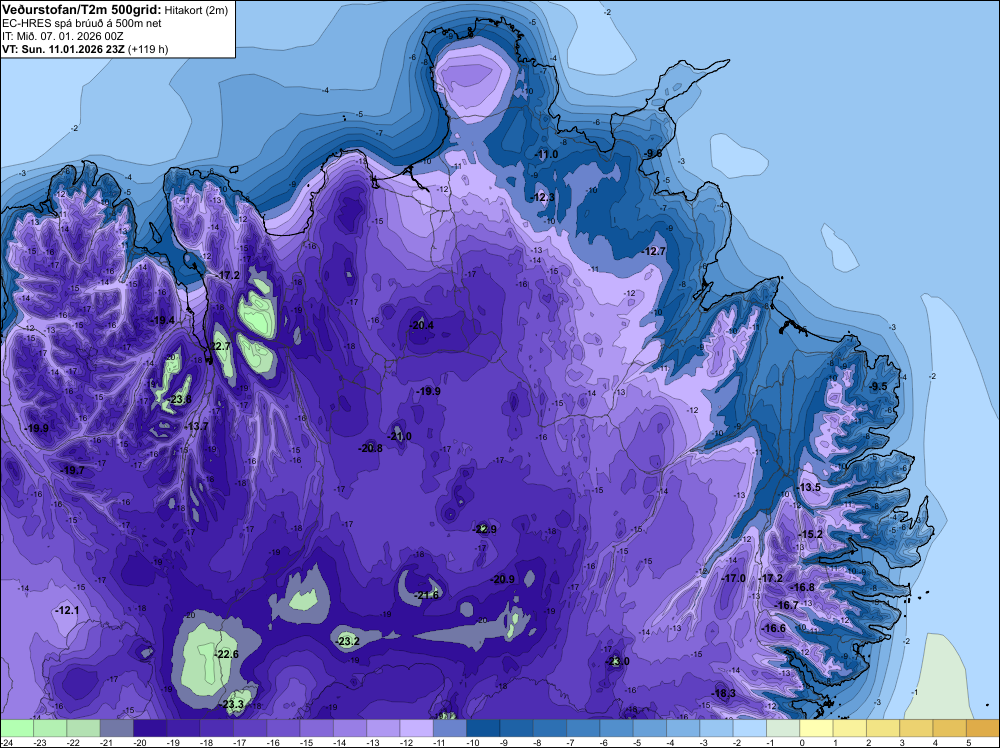The image size is (1000, 748).
Task: Click the -18.3 temperature value
Action: coord(724,693)
